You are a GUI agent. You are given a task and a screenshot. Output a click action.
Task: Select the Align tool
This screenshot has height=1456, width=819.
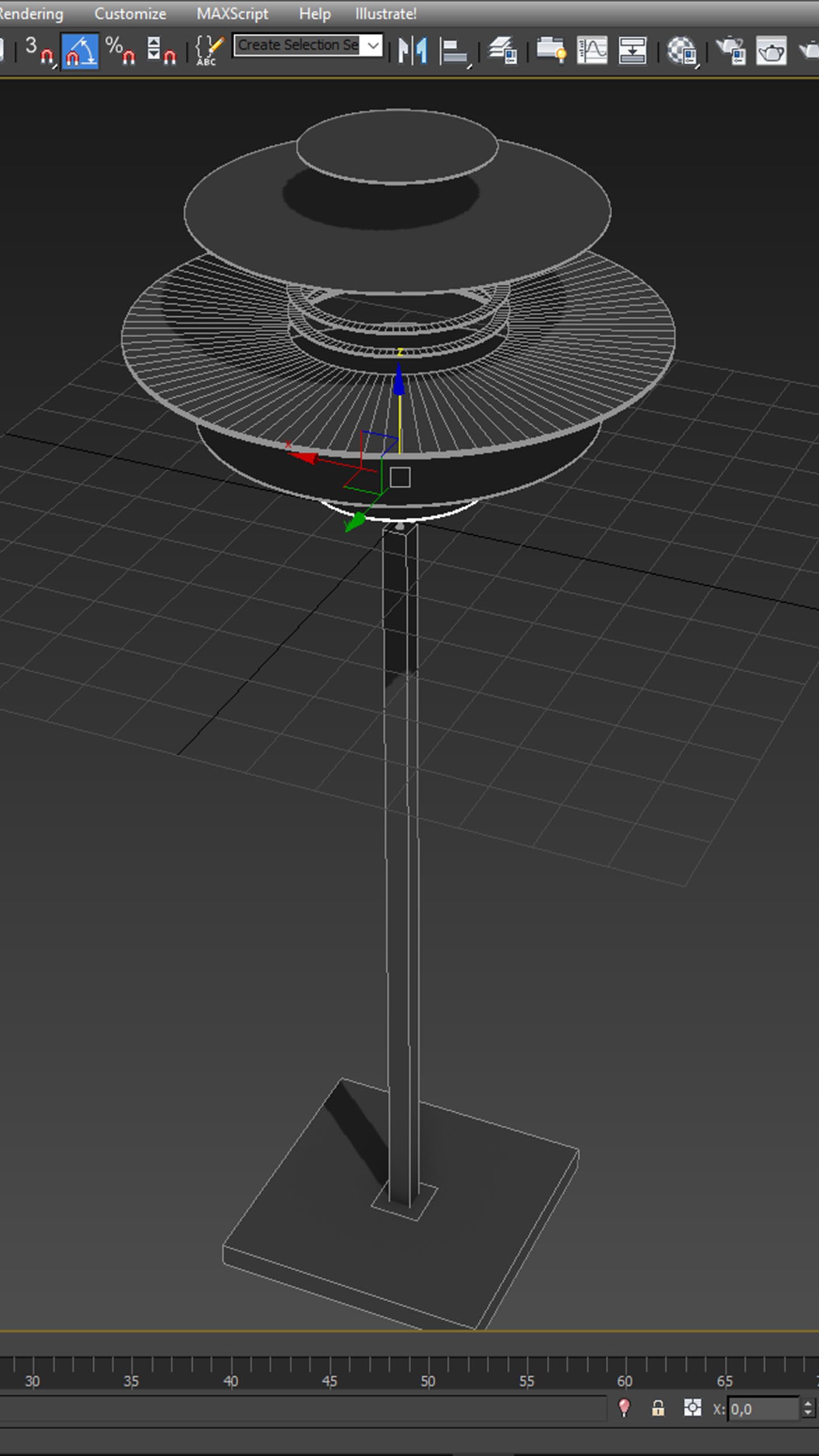pos(454,51)
